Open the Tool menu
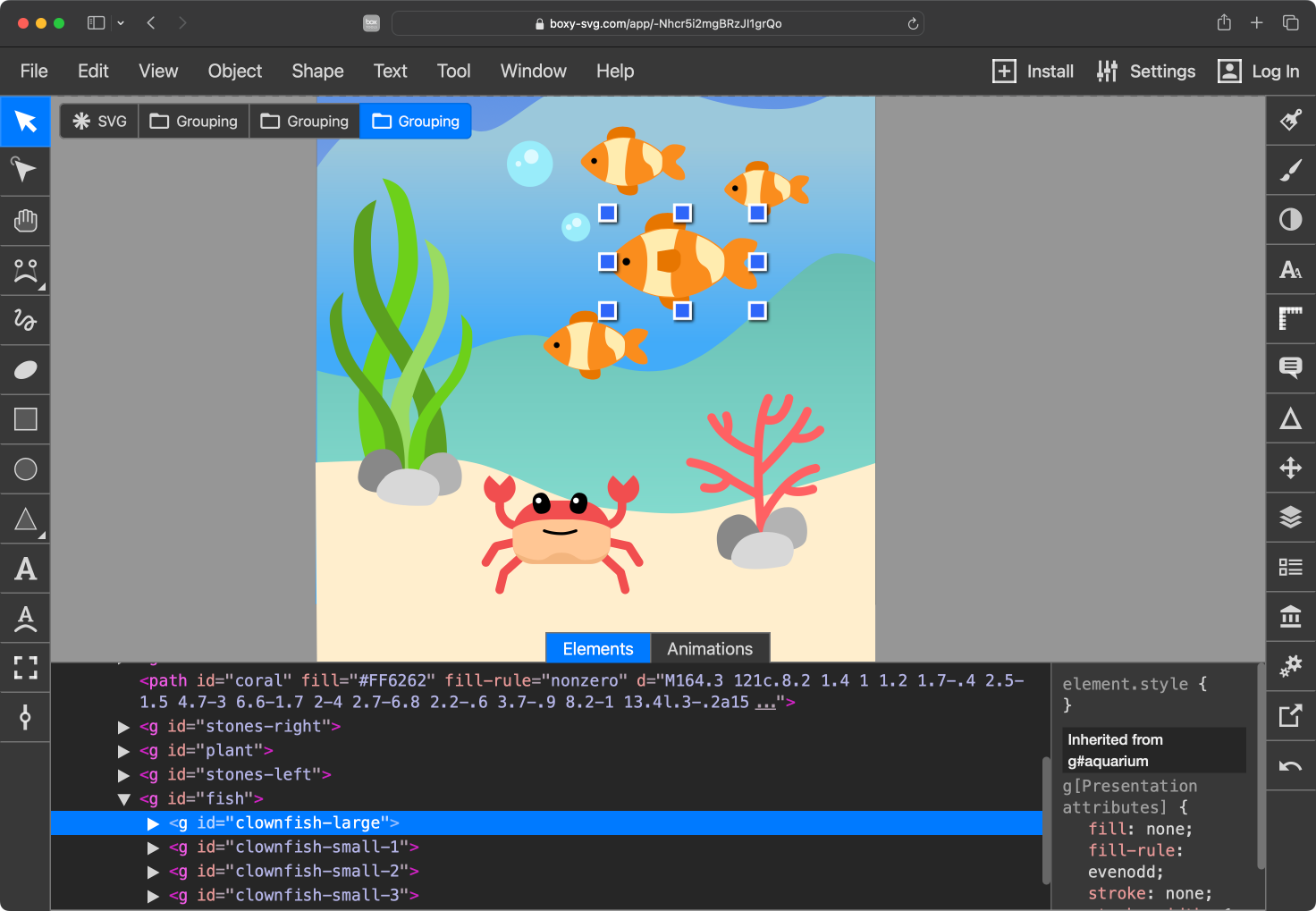 click(x=453, y=72)
